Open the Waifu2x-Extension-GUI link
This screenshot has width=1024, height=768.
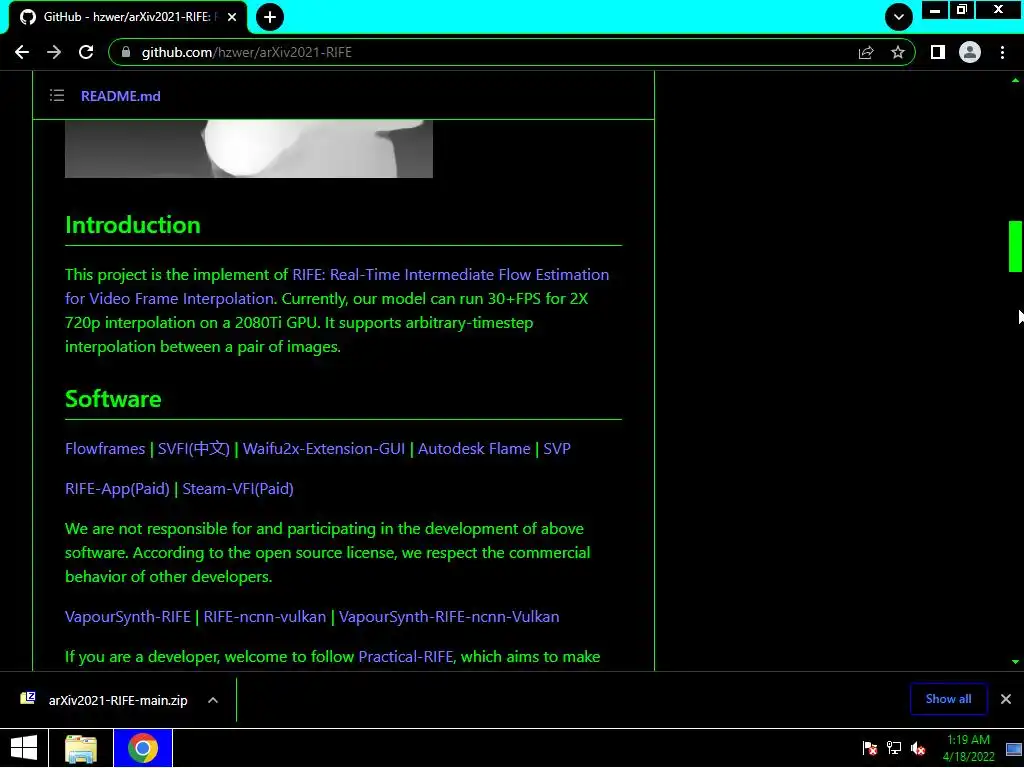(324, 449)
